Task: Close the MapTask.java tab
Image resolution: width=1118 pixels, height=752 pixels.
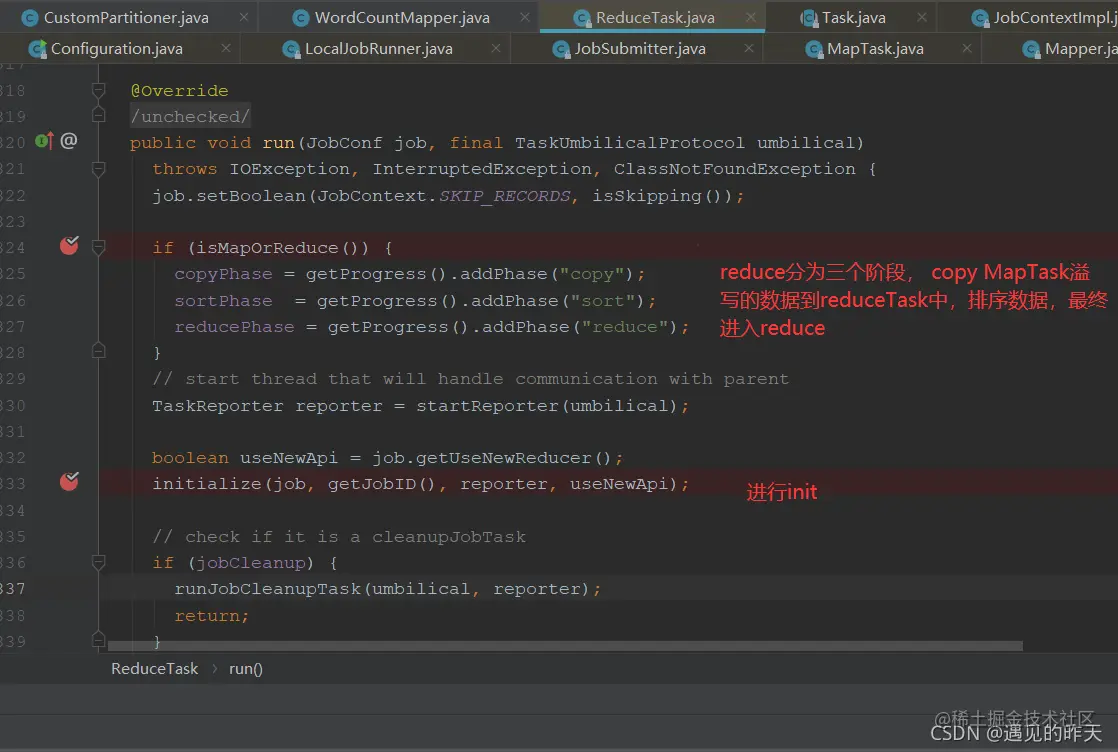Action: click(967, 48)
